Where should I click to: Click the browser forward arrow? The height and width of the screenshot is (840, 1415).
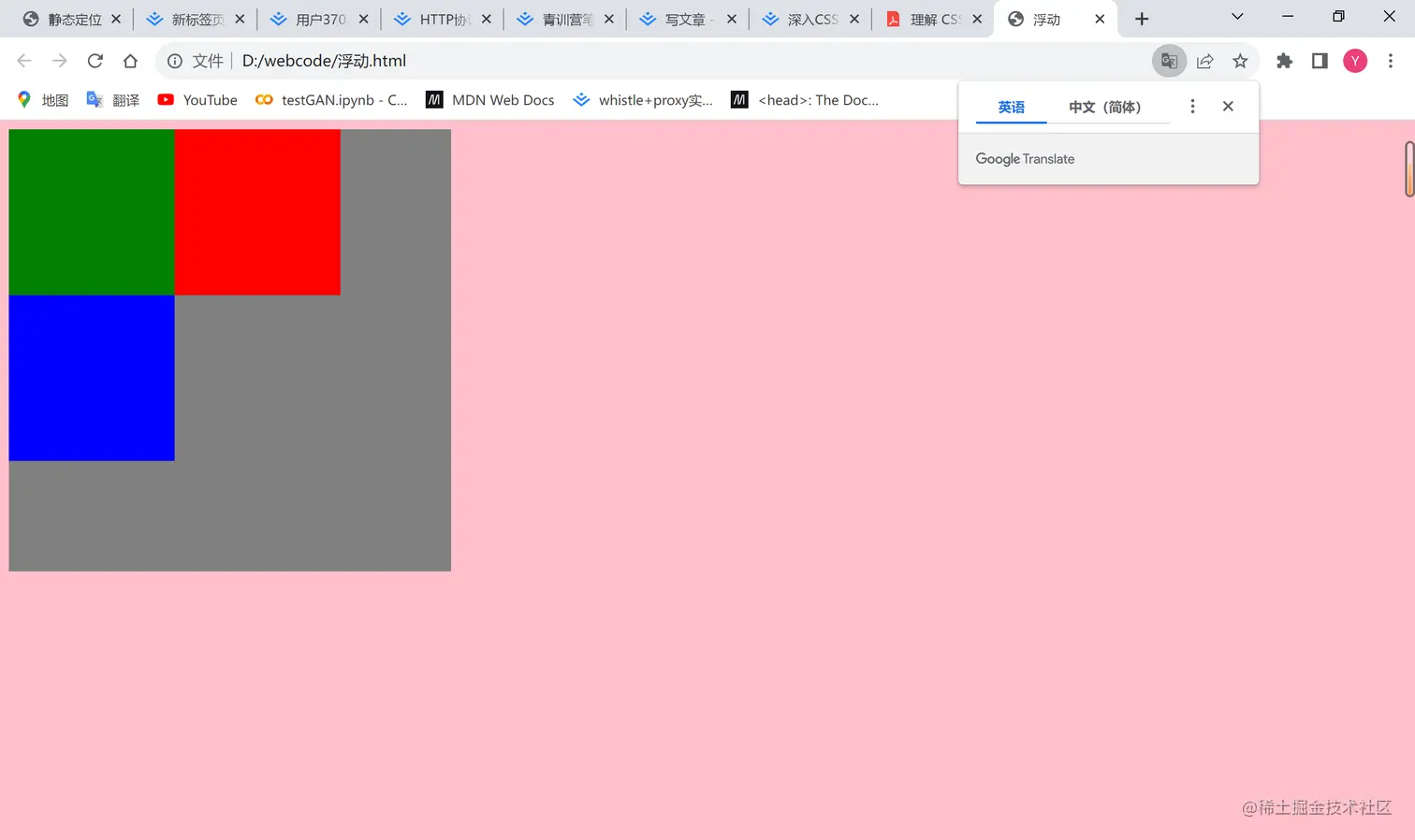[60, 61]
